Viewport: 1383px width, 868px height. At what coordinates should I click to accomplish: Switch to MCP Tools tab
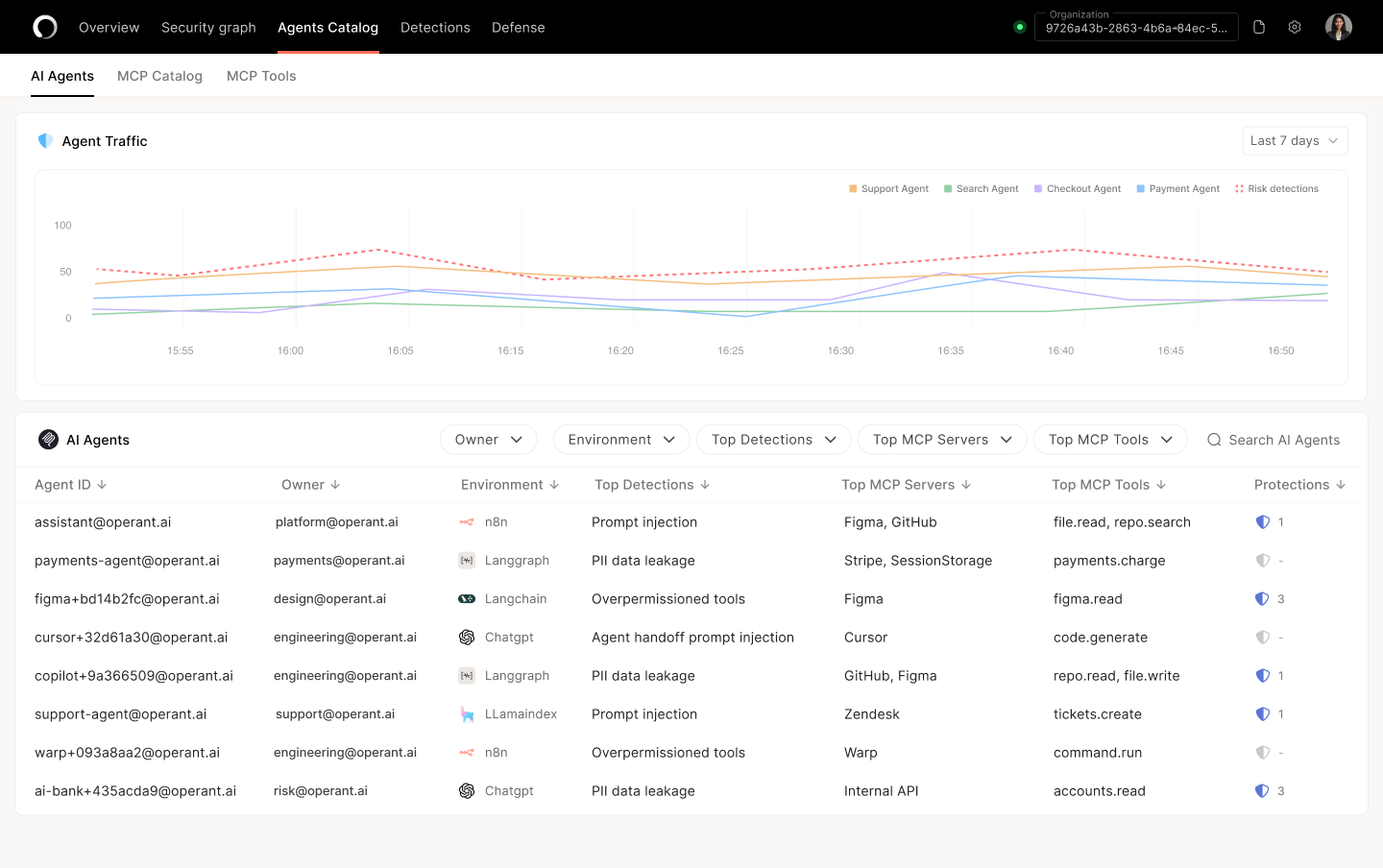(x=261, y=76)
